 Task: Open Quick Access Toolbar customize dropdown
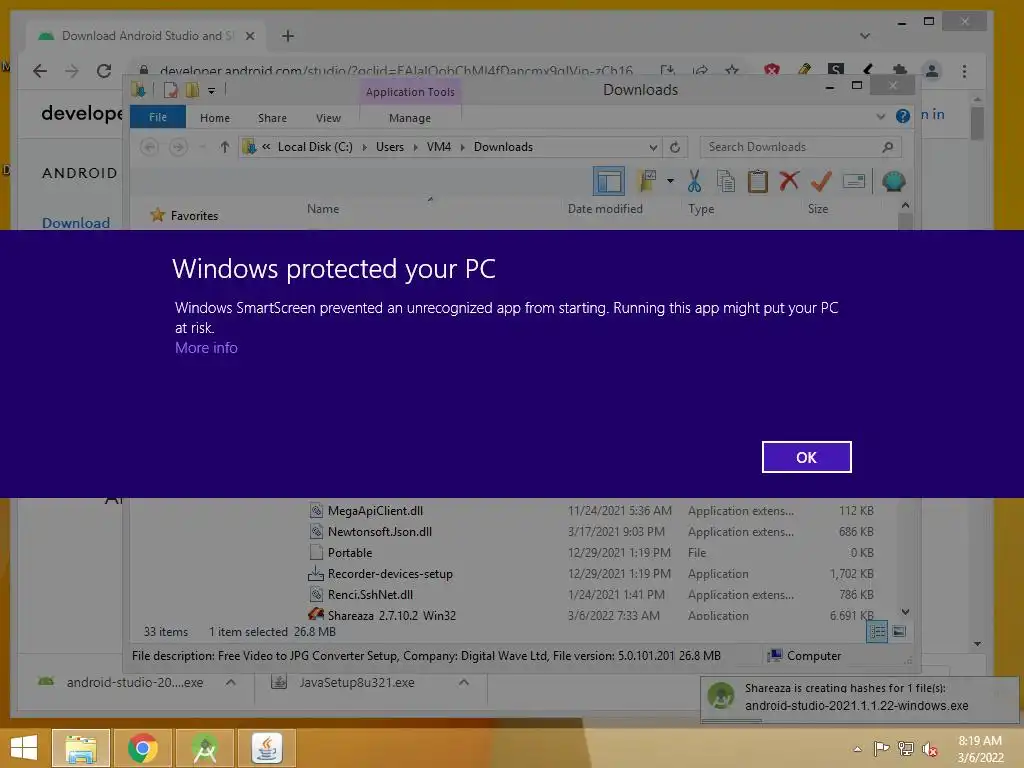(x=212, y=91)
